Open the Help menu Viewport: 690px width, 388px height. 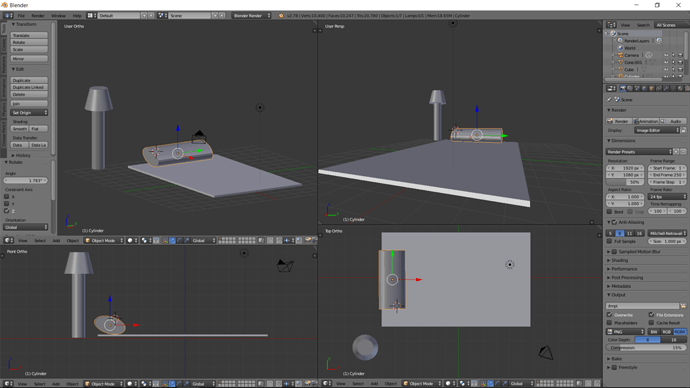77,15
